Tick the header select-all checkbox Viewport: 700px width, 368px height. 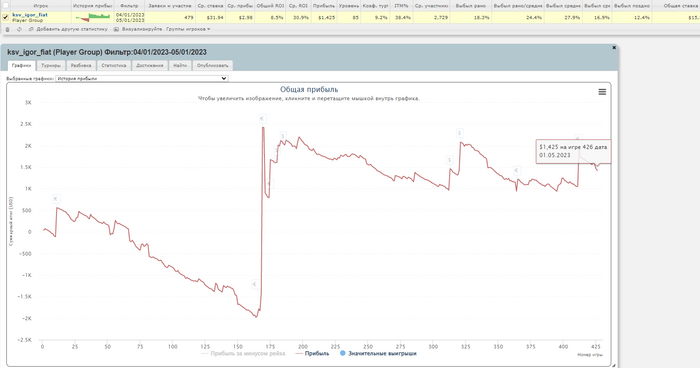pos(5,6)
